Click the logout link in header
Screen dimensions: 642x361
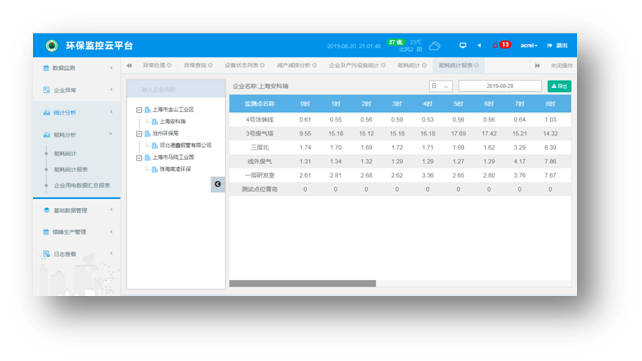[x=557, y=45]
